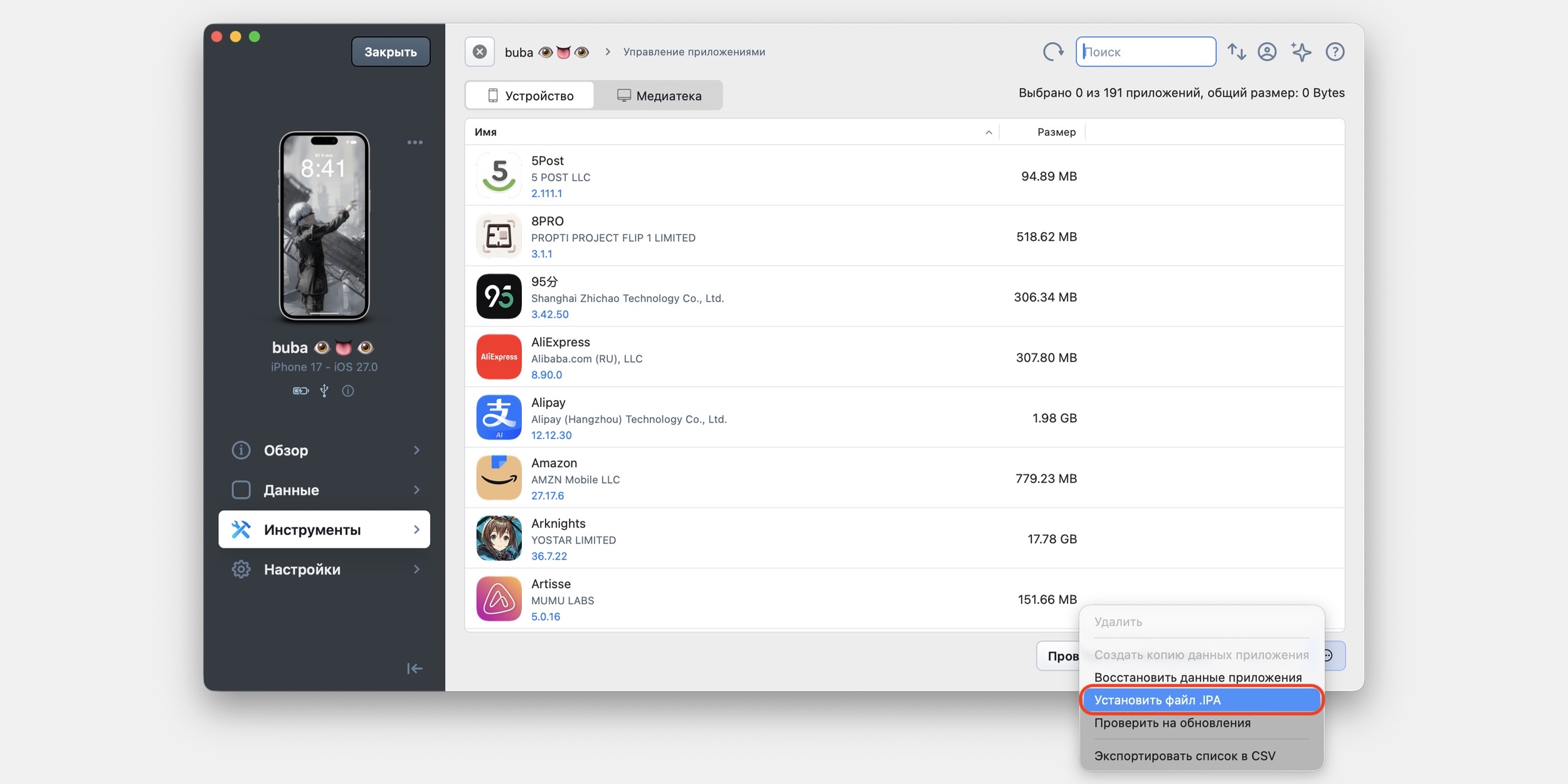Collapse the sidebar with the arrow icon
The width and height of the screenshot is (1568, 784).
[x=415, y=669]
